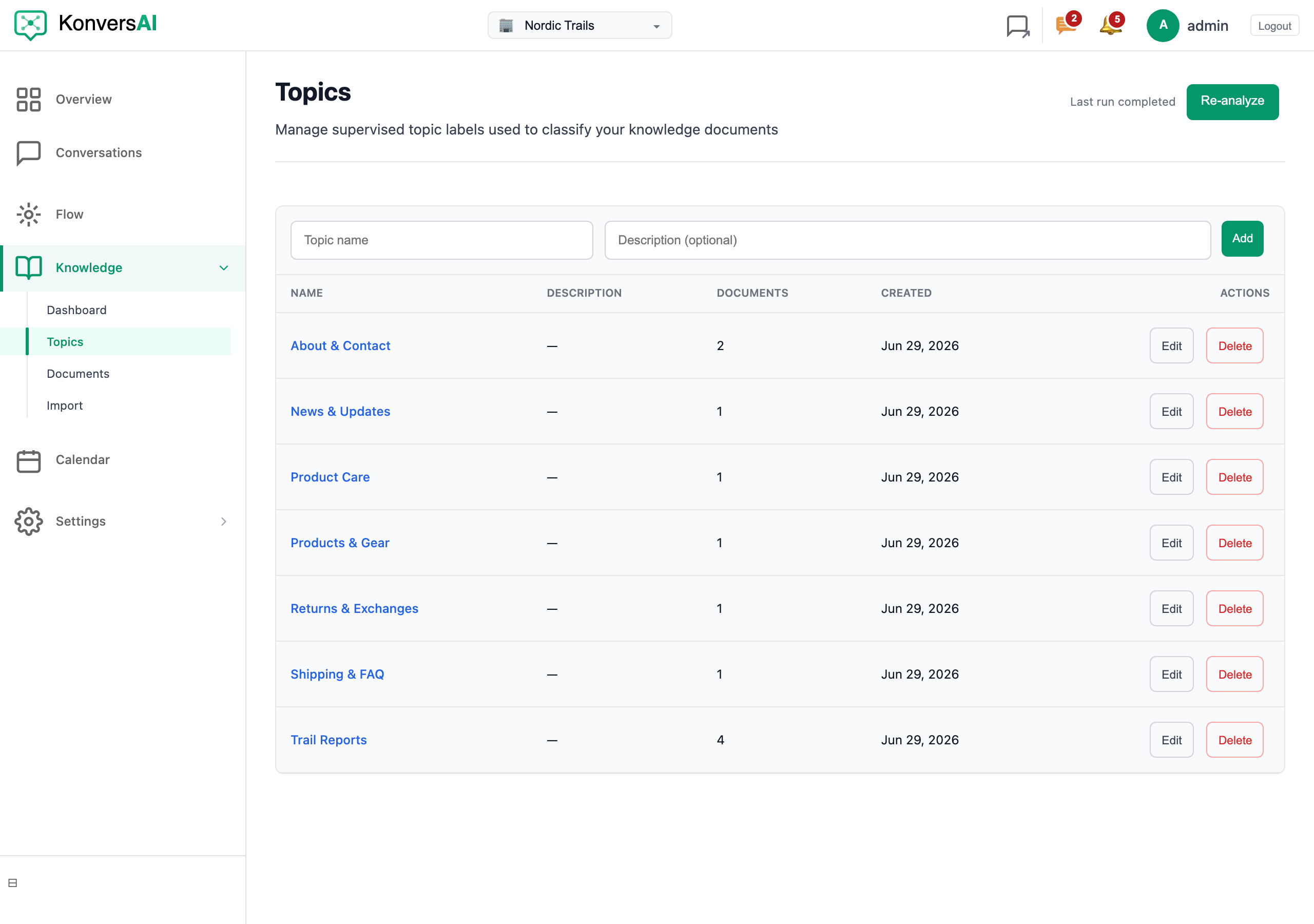Click the KonversAI logo icon
Image resolution: width=1314 pixels, height=924 pixels.
30,25
